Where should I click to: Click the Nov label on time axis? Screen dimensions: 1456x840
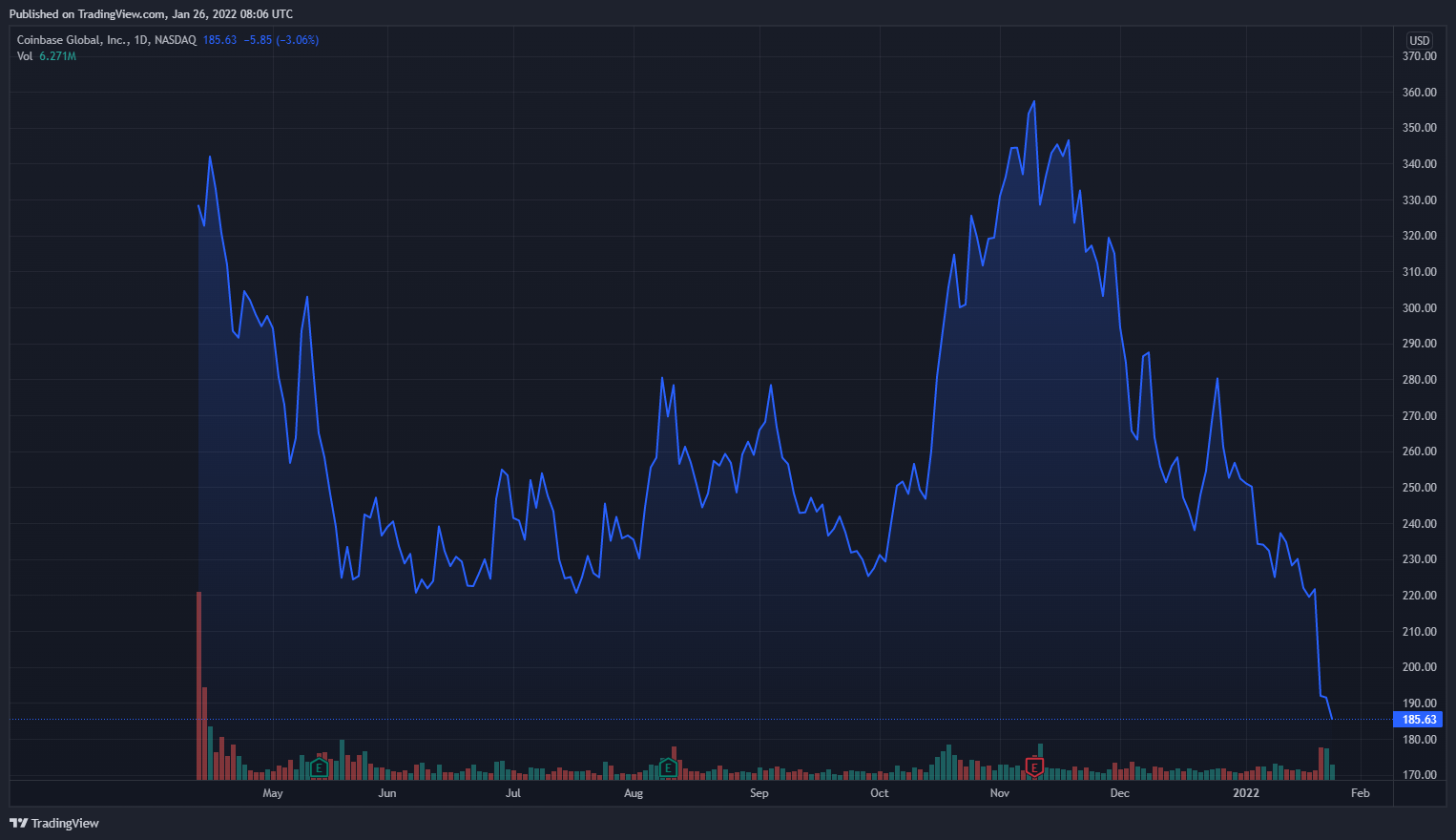click(1000, 793)
